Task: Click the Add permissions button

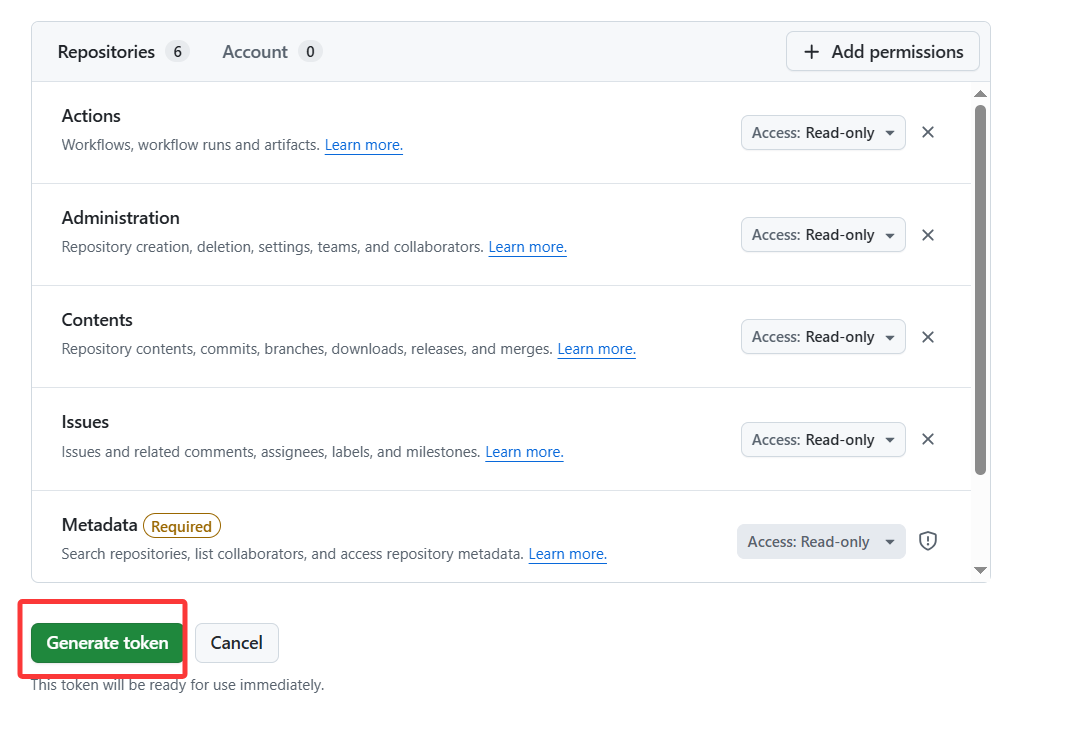Action: pyautogui.click(x=882, y=52)
